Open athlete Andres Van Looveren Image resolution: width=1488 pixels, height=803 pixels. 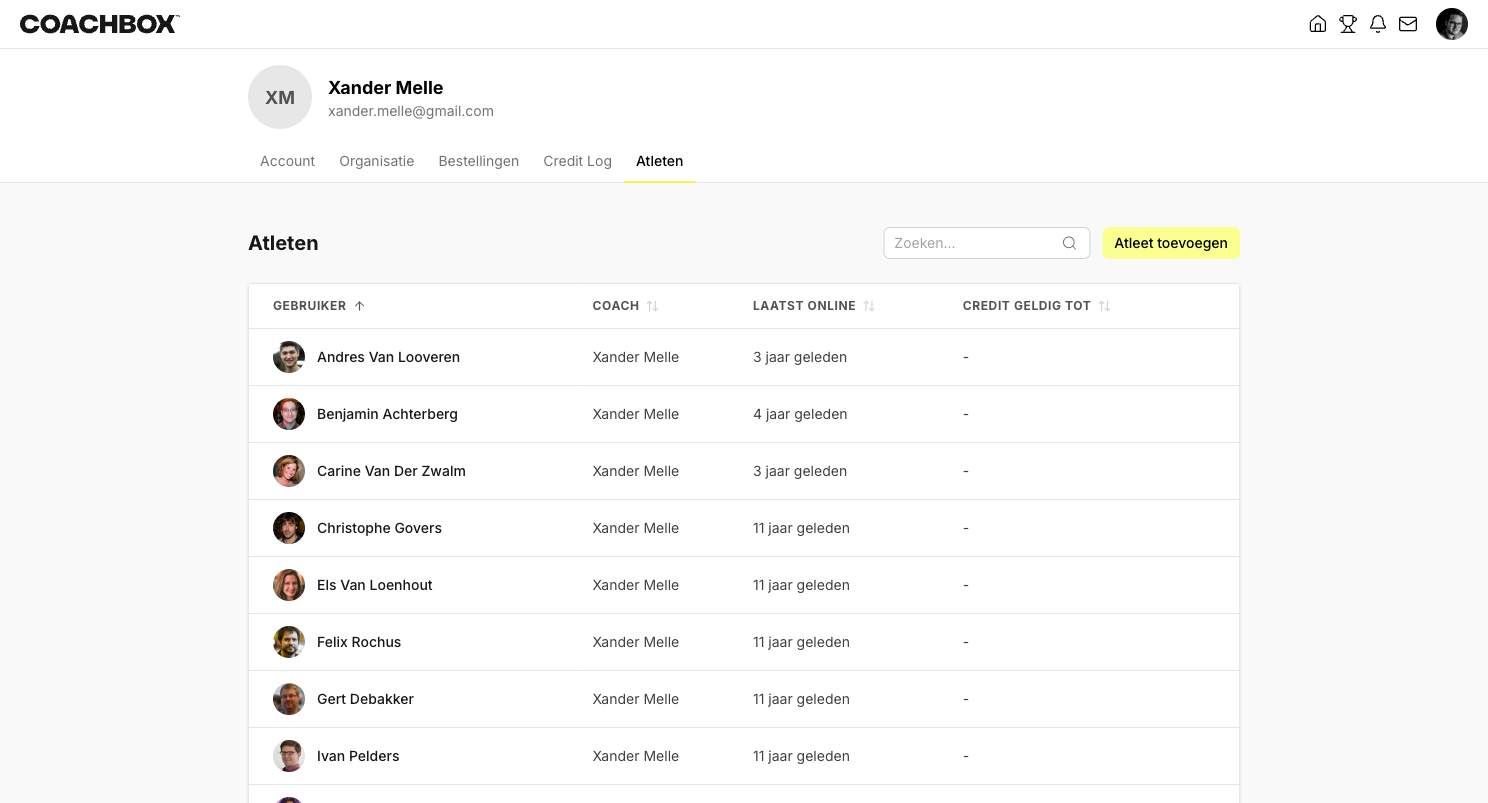pos(389,357)
